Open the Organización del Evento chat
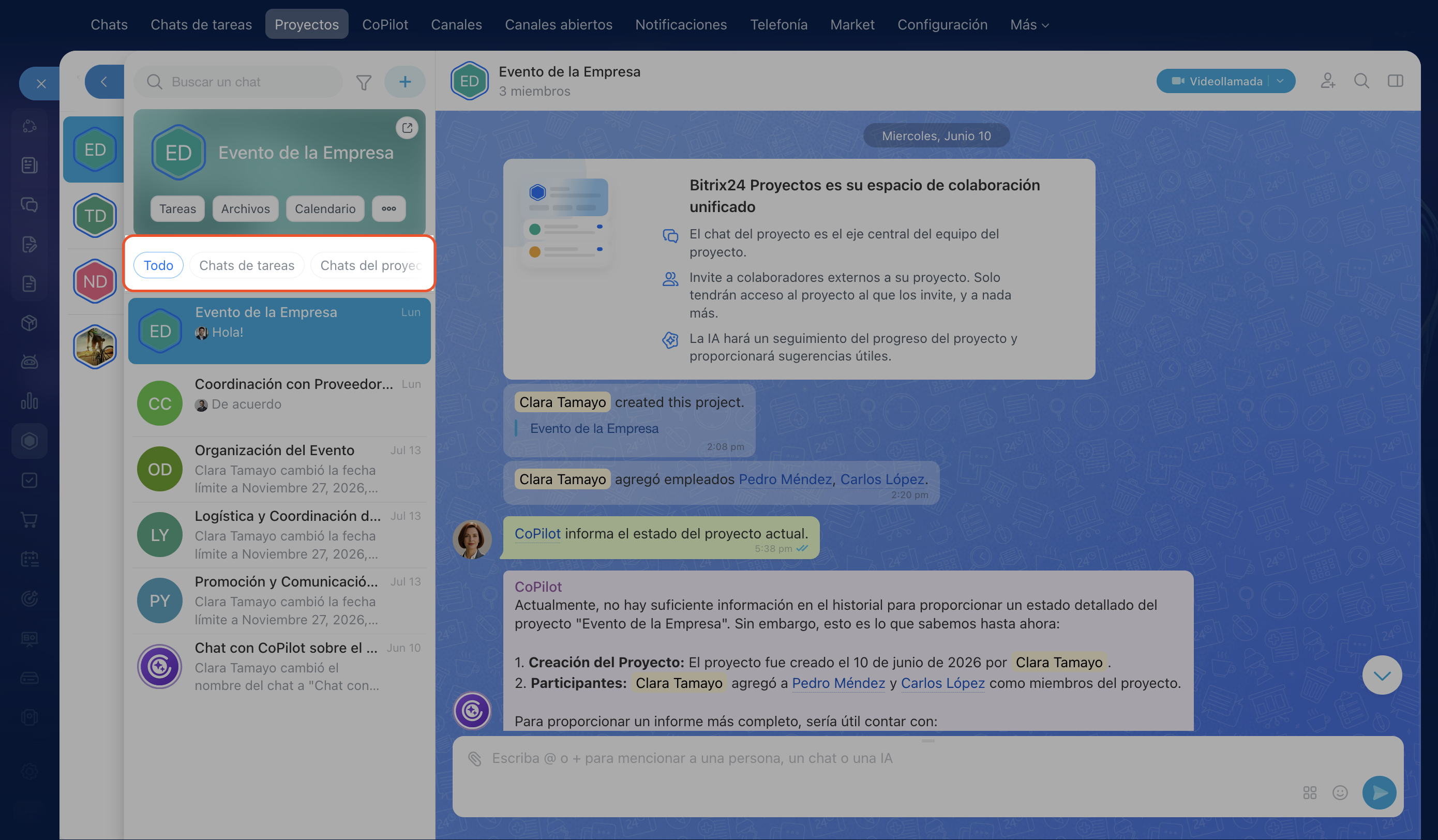Viewport: 1438px width, 840px height. [x=280, y=469]
